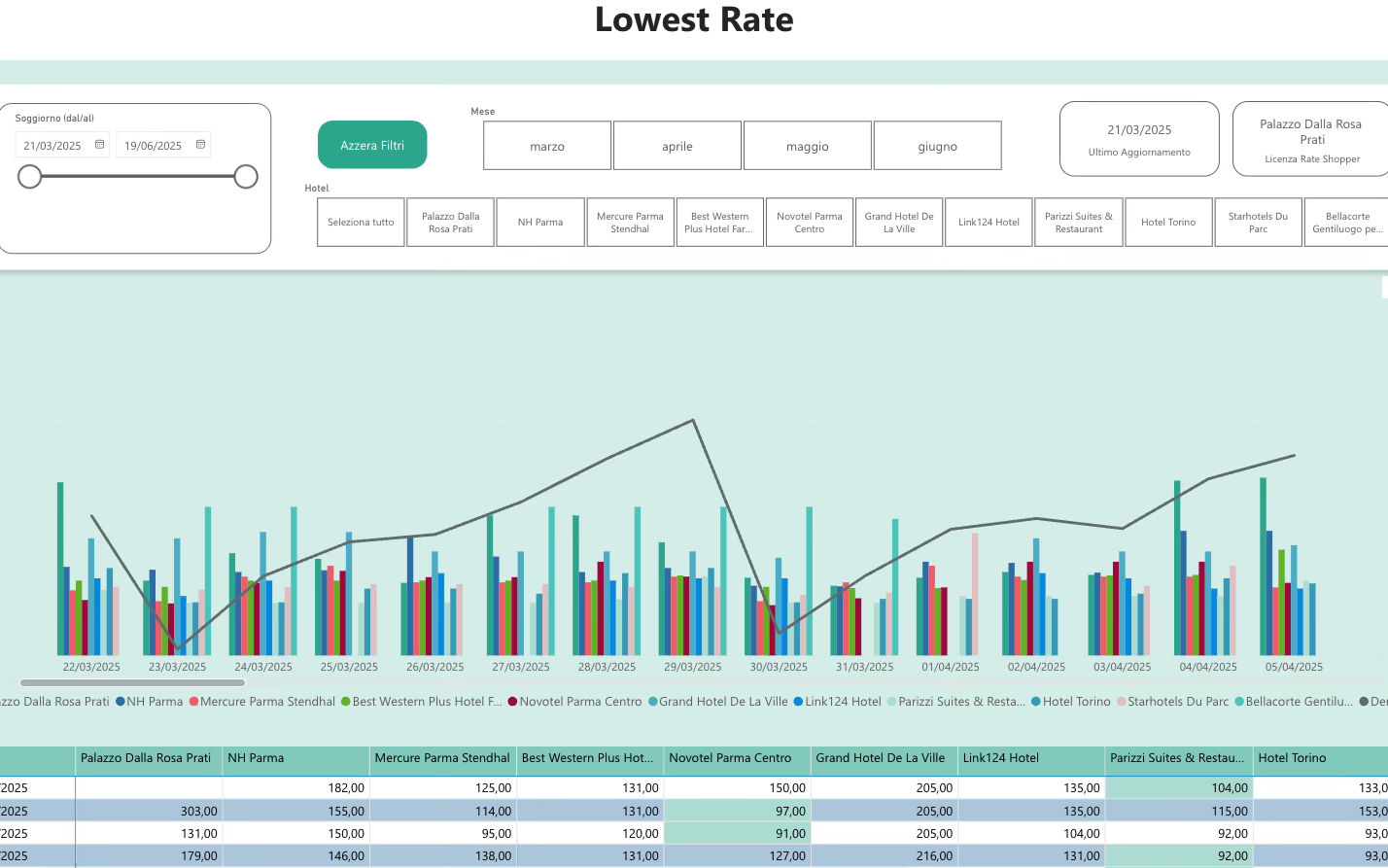Toggle Bellacorte Gentiluogo in the Hotel slicer

pos(1347,223)
